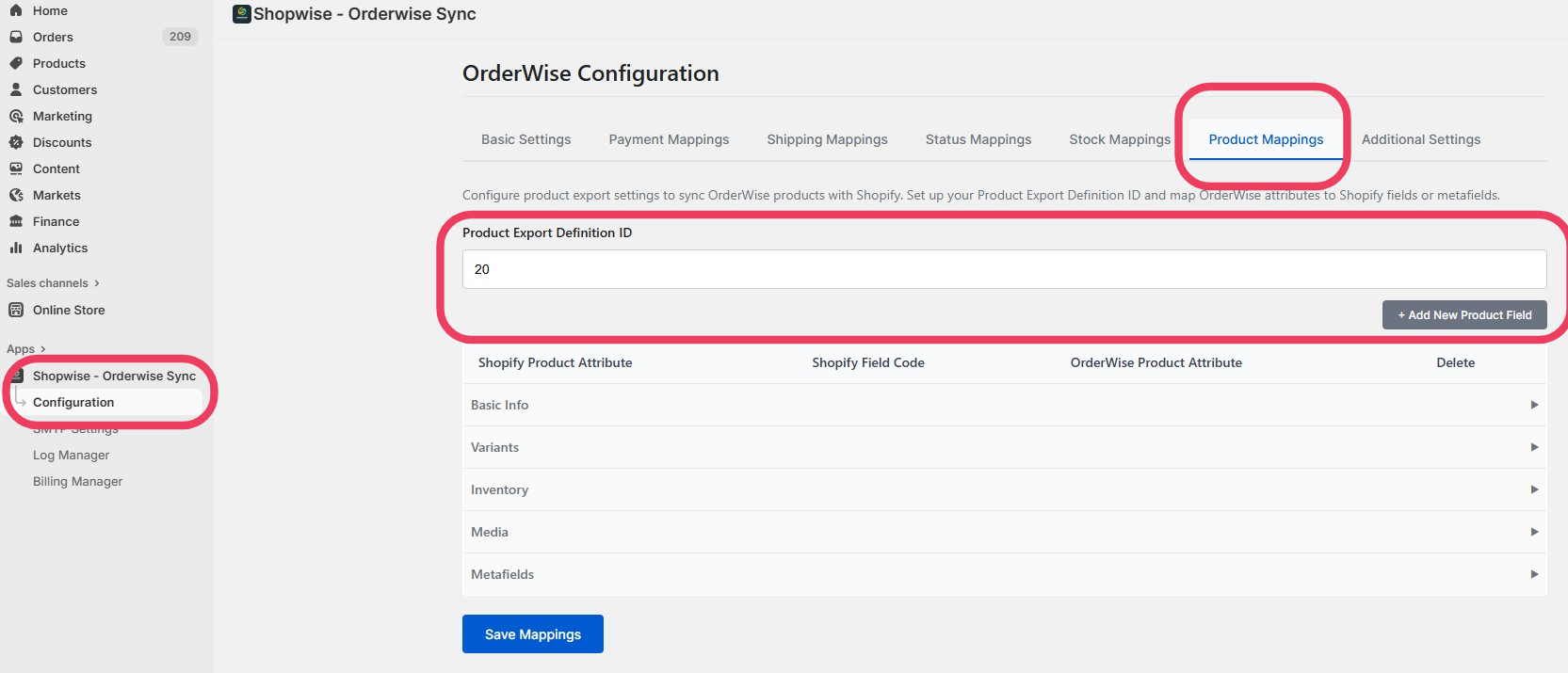Select the Product Mappings tab

(x=1266, y=139)
